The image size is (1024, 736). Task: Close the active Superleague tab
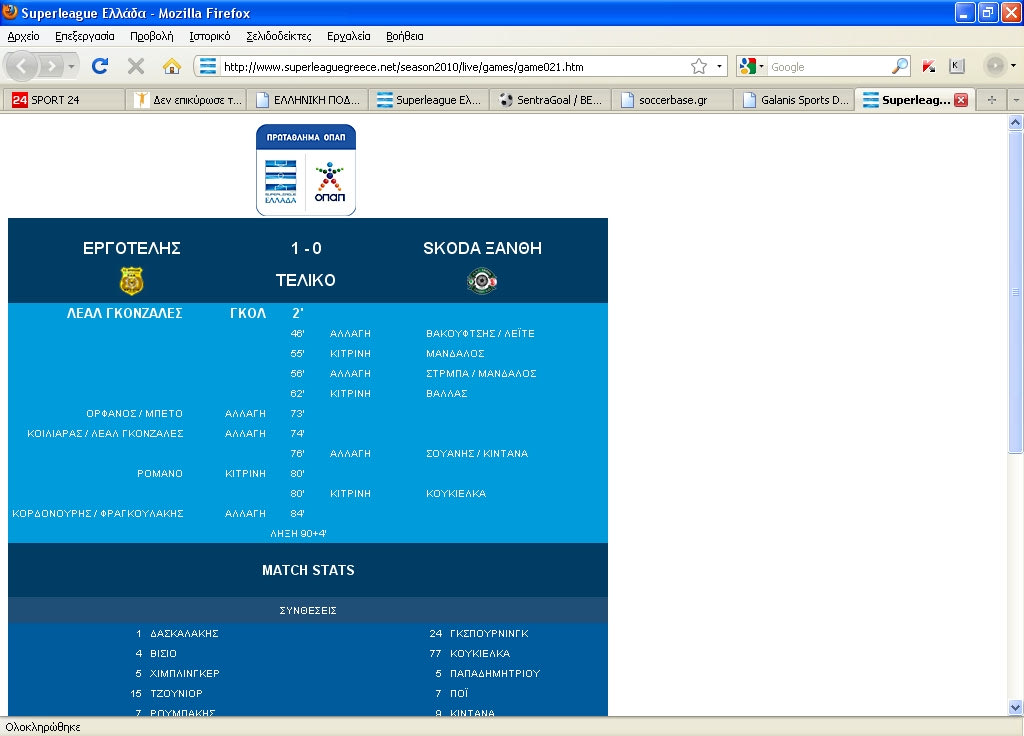[x=961, y=100]
